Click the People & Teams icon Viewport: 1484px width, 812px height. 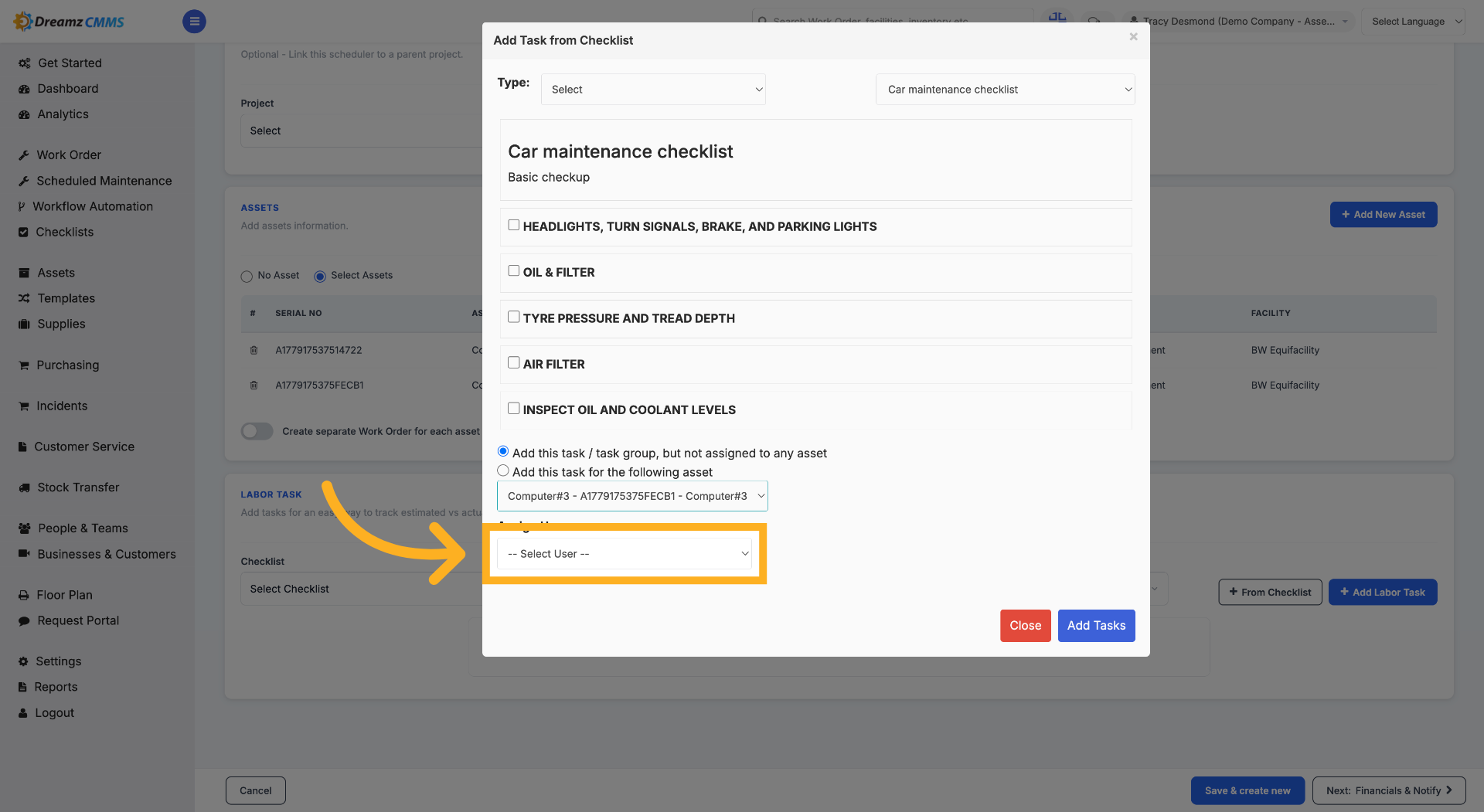click(x=24, y=528)
